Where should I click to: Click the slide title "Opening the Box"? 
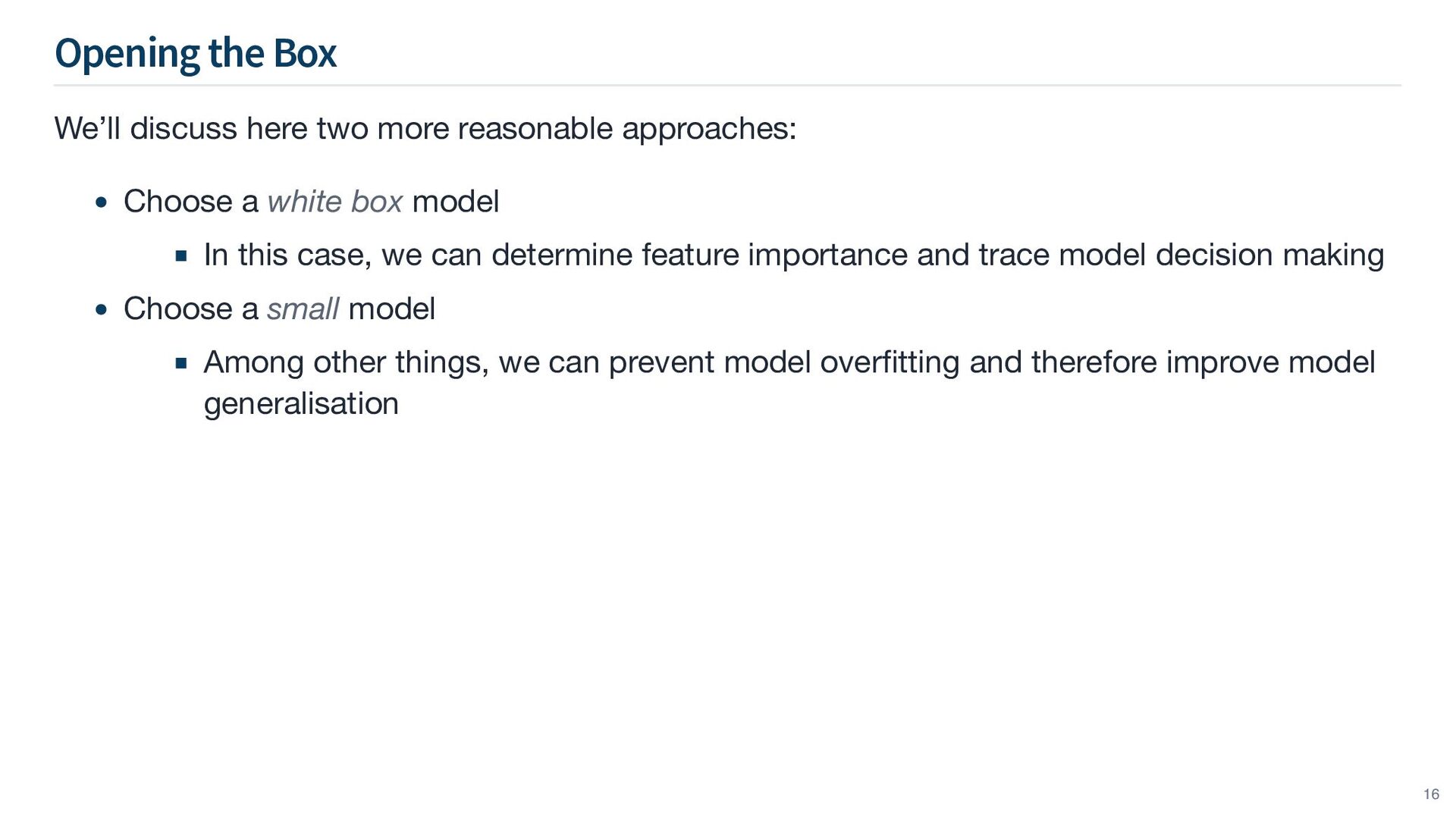pos(196,54)
